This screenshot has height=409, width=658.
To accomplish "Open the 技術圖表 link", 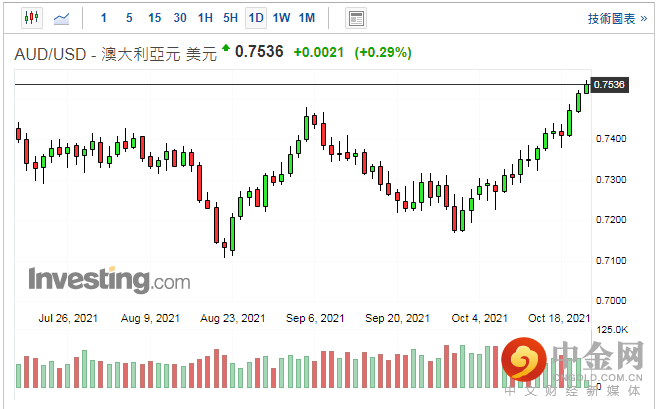I will click(x=617, y=19).
